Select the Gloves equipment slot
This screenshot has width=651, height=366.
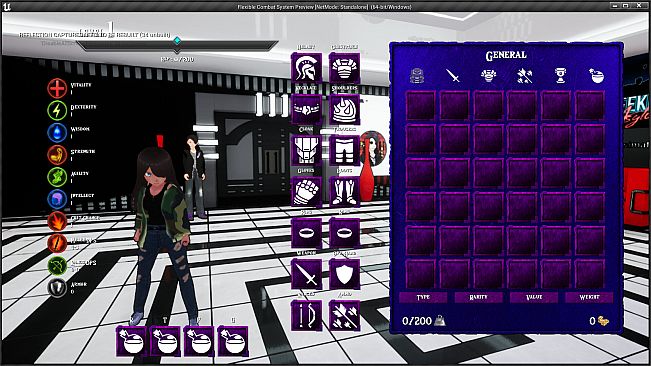pos(306,191)
